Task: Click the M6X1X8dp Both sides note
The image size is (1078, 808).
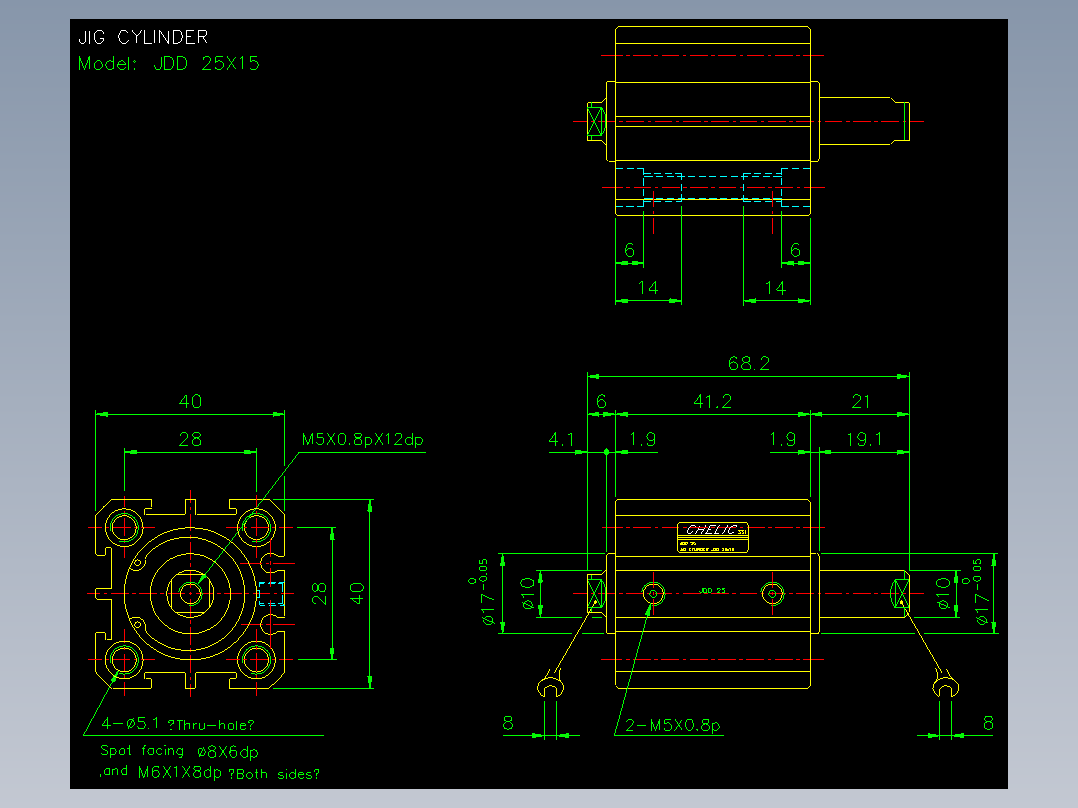Action: coord(210,773)
